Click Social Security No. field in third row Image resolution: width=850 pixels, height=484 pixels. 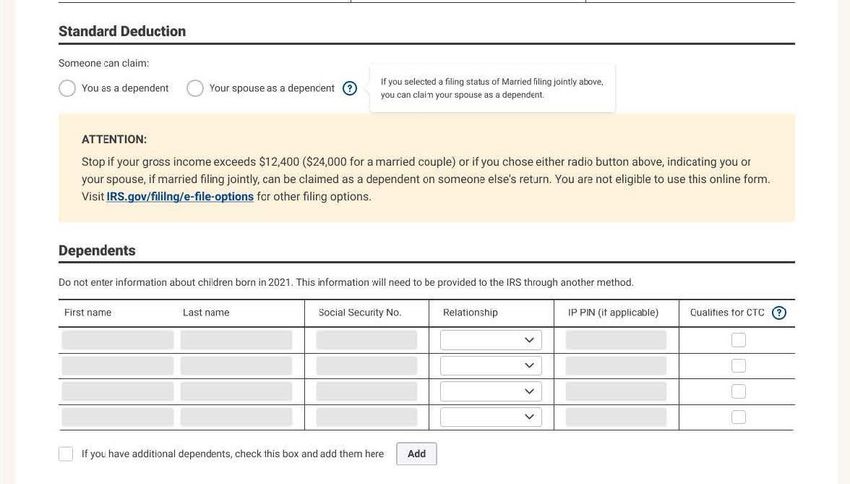click(x=366, y=391)
